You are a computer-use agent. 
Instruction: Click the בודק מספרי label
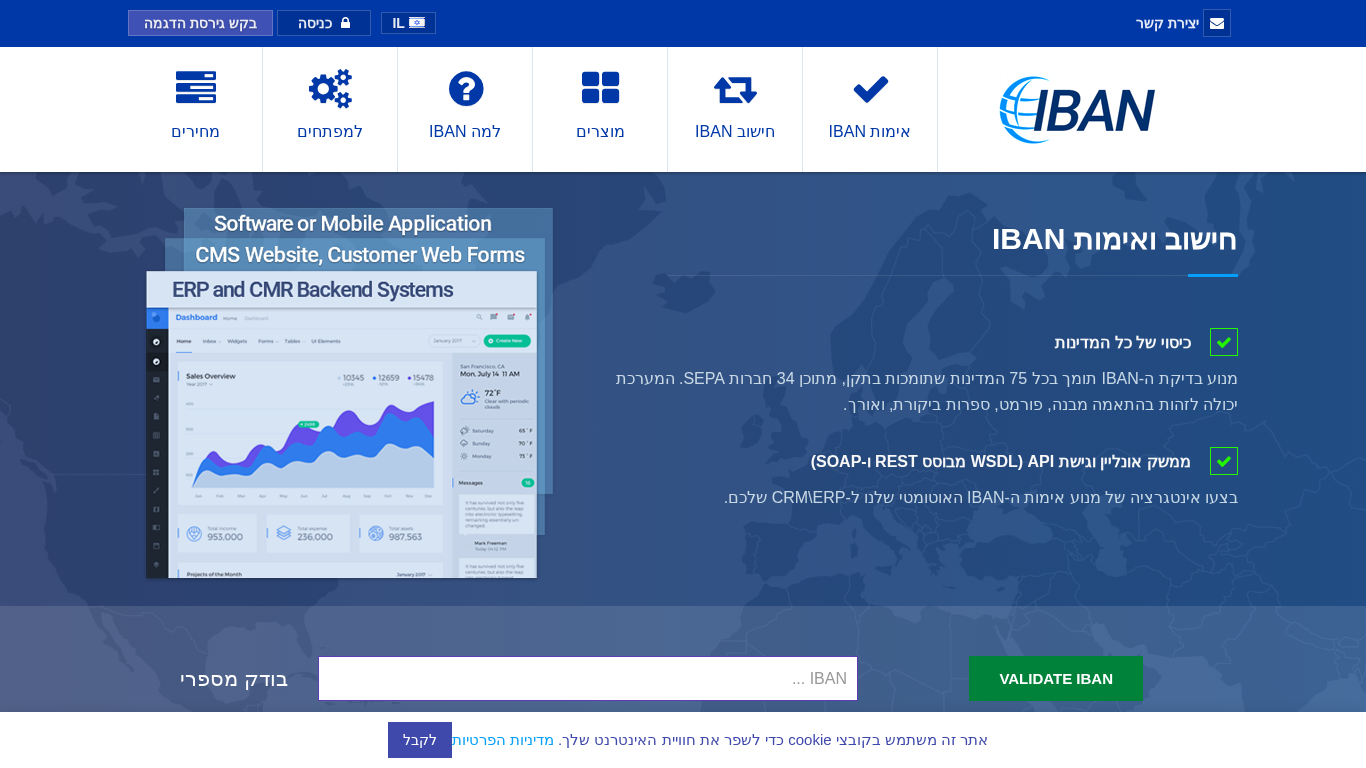[234, 679]
